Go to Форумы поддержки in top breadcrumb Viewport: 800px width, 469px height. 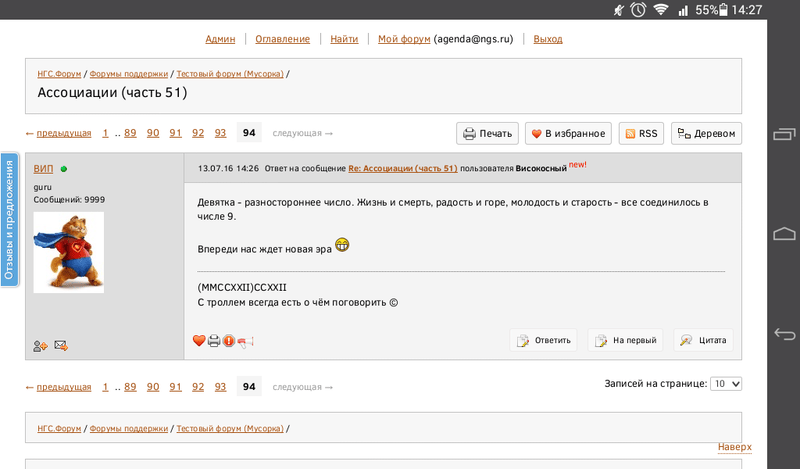(129, 74)
